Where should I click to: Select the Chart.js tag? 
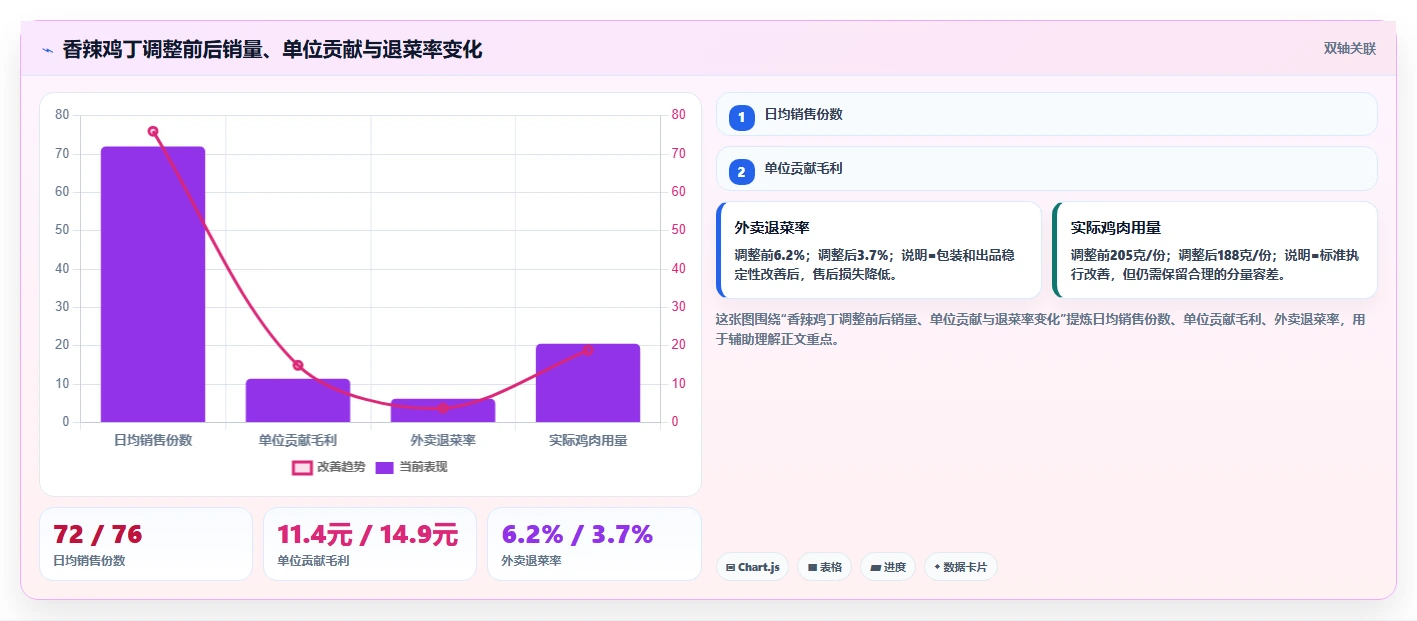coord(752,567)
